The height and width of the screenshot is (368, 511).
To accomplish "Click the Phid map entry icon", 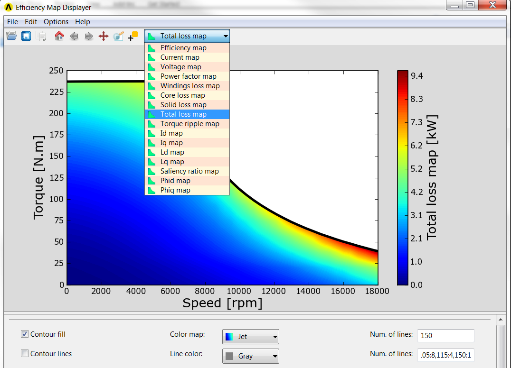I will [x=152, y=181].
